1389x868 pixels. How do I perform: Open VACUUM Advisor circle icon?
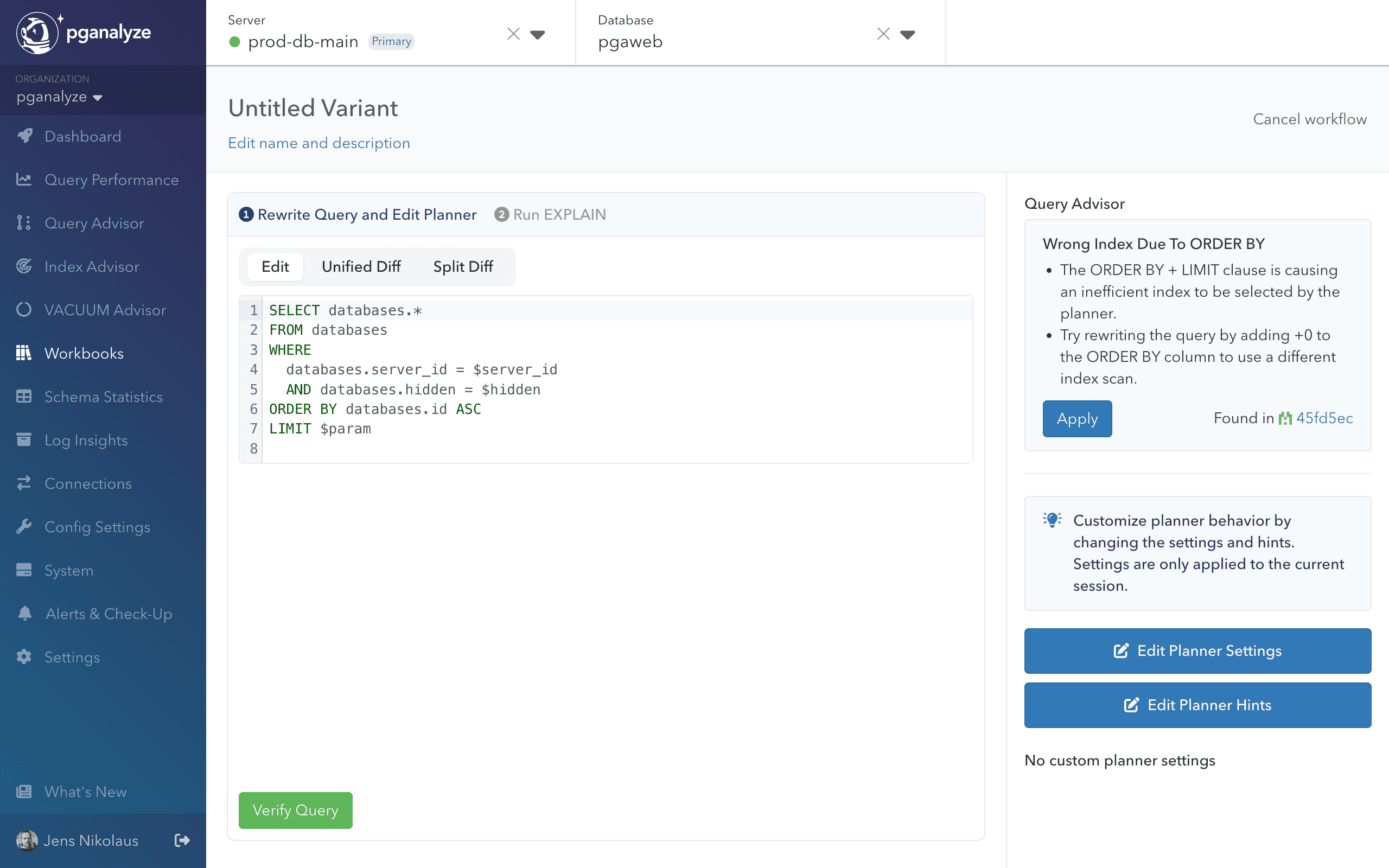[x=24, y=310]
